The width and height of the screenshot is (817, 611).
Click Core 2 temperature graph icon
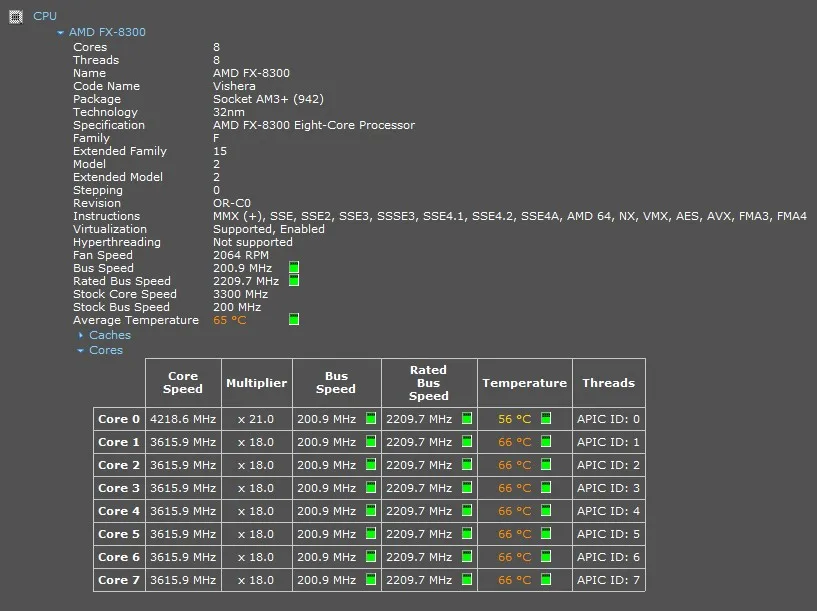coord(546,464)
